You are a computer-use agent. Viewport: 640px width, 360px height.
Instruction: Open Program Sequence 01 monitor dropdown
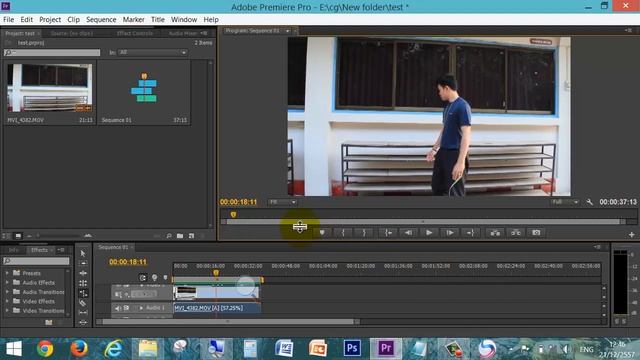(288, 31)
